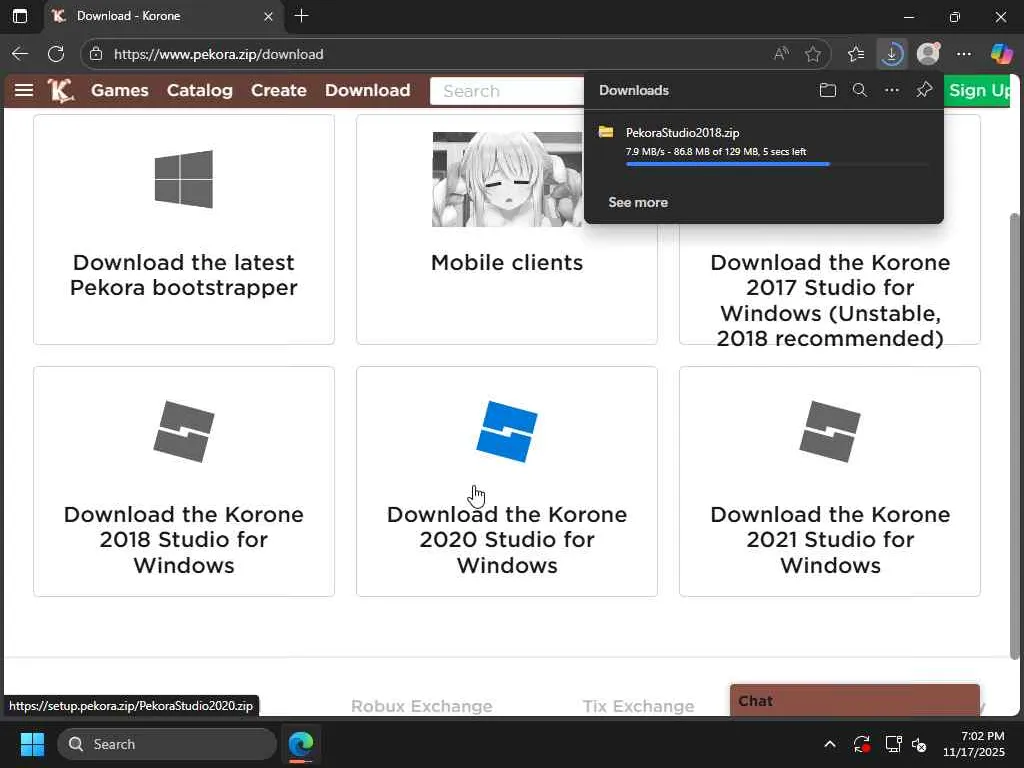1024x768 pixels.
Task: Open the Robux Exchange link
Action: (x=422, y=706)
